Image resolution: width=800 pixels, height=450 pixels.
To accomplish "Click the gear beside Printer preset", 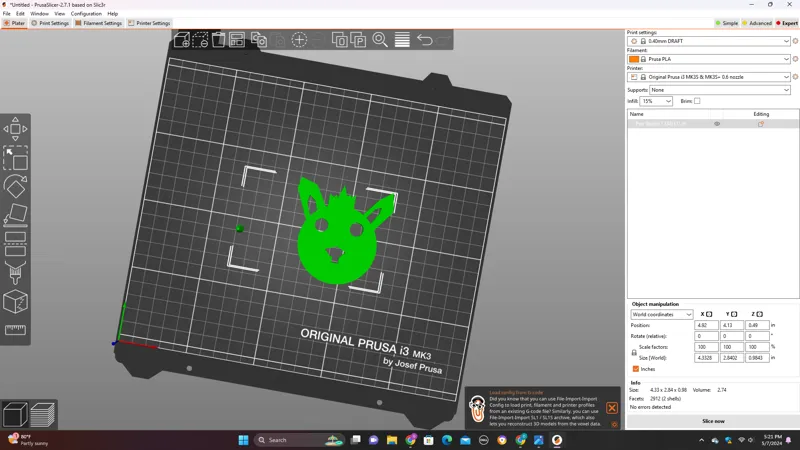I will tap(795, 77).
